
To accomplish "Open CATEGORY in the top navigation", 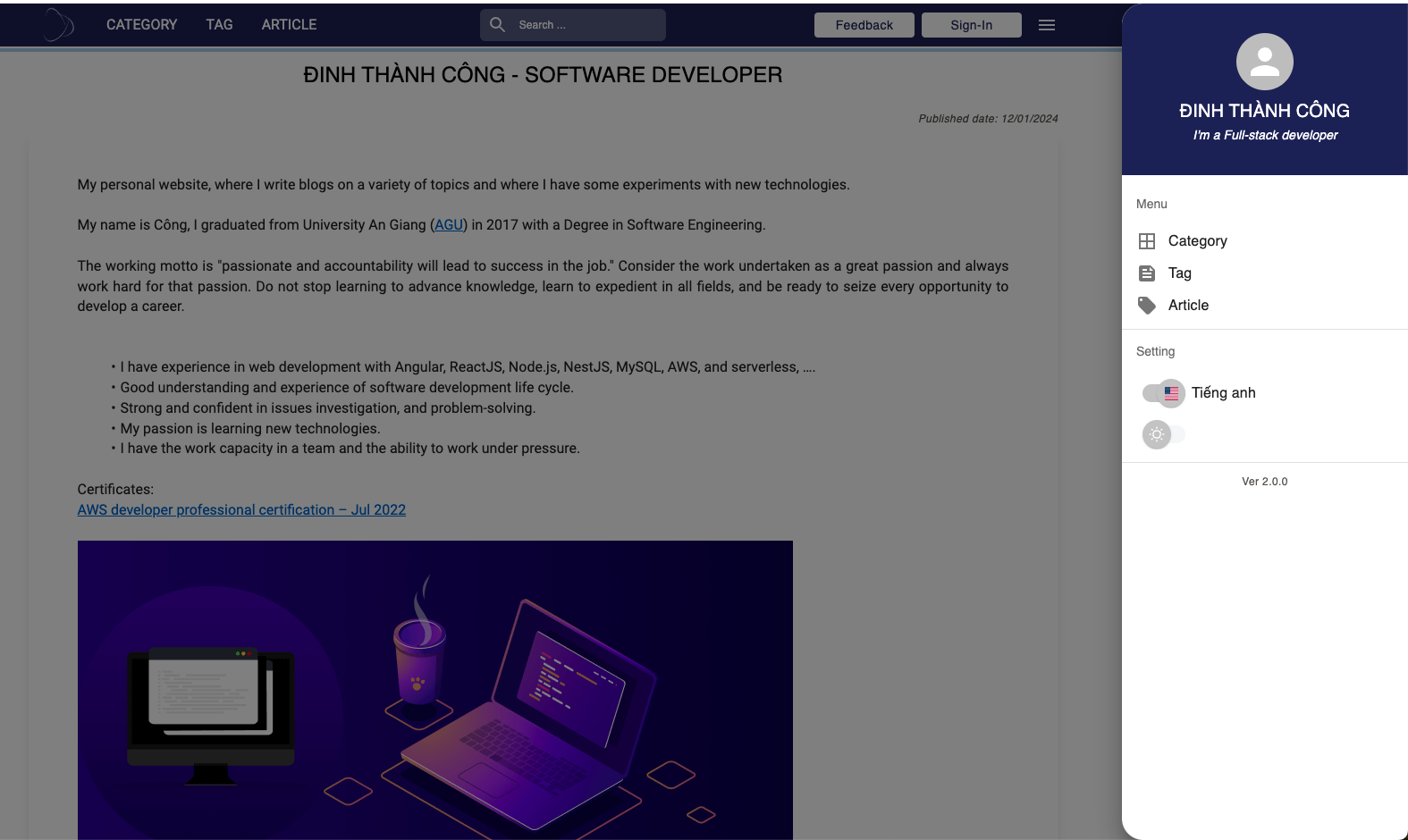I will pos(141,25).
